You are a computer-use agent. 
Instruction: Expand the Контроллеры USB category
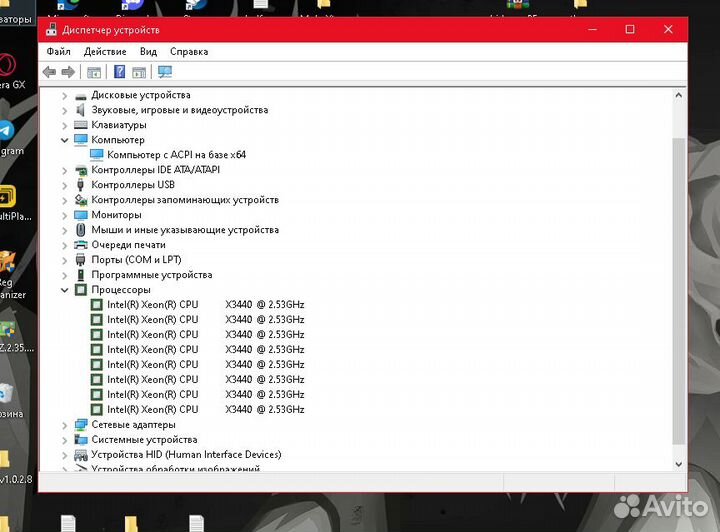(x=65, y=185)
